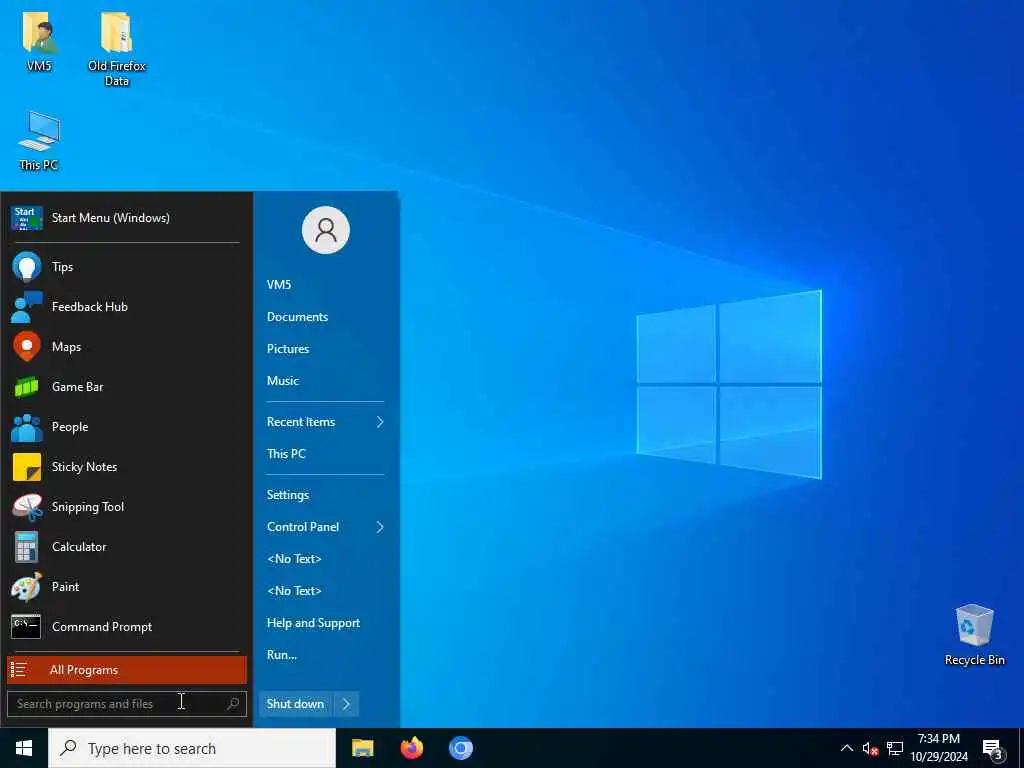
Task: Open the Maps pin icon
Action: pos(27,347)
